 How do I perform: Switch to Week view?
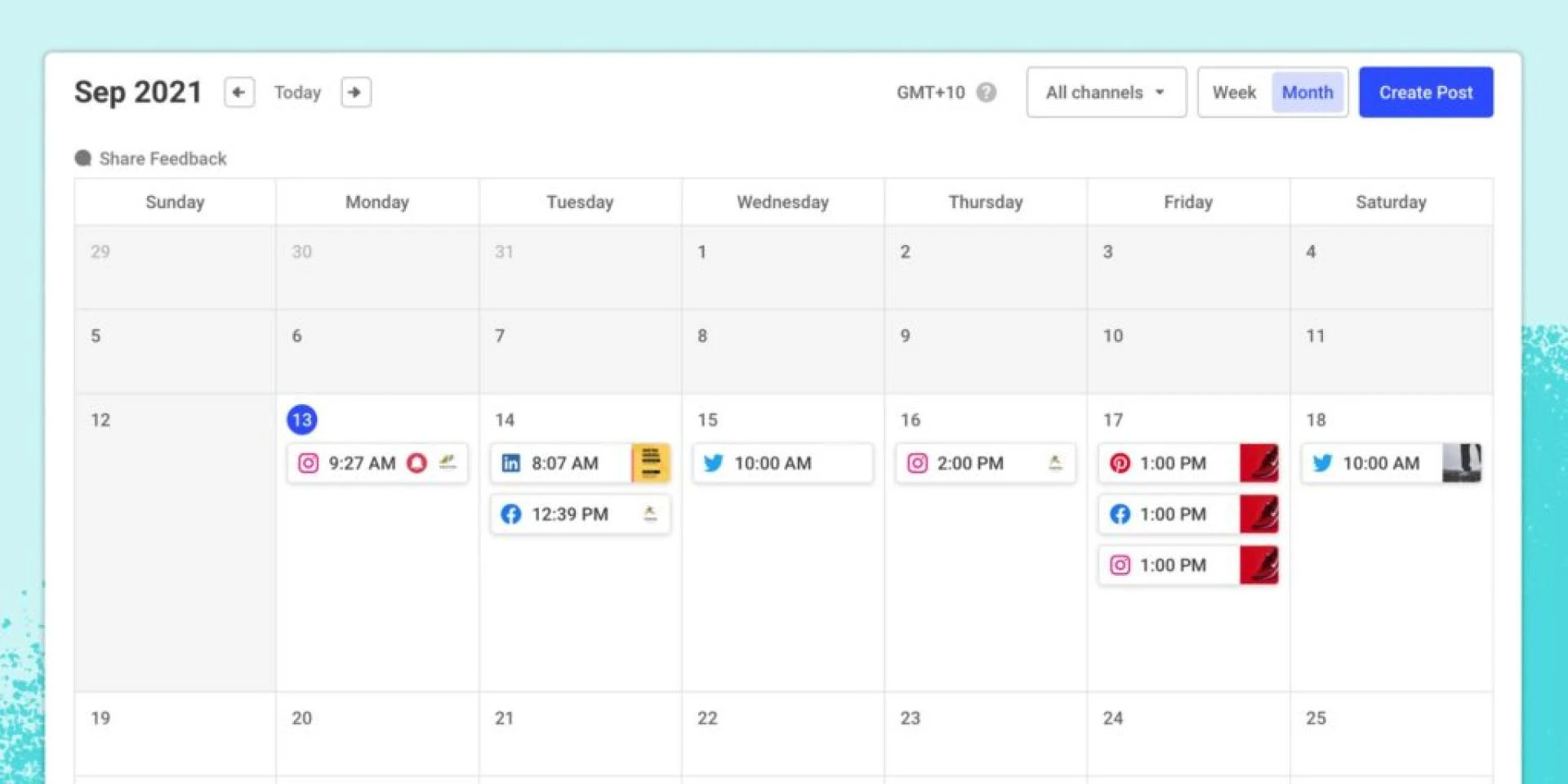point(1234,92)
